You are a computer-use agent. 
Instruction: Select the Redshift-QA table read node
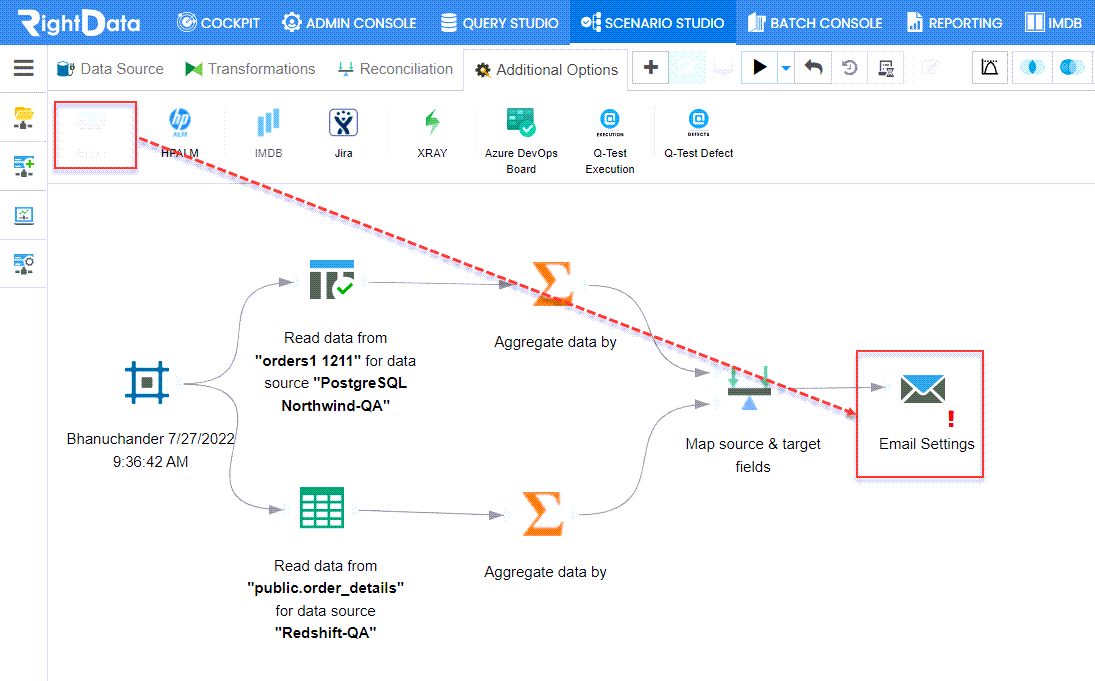[322, 508]
